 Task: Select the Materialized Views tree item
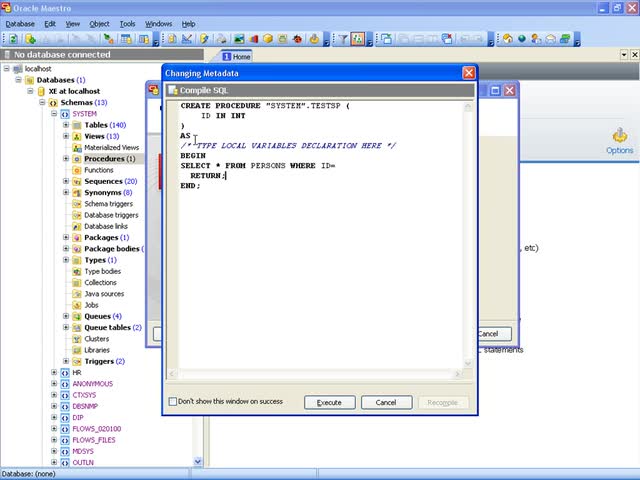pyautogui.click(x=111, y=147)
